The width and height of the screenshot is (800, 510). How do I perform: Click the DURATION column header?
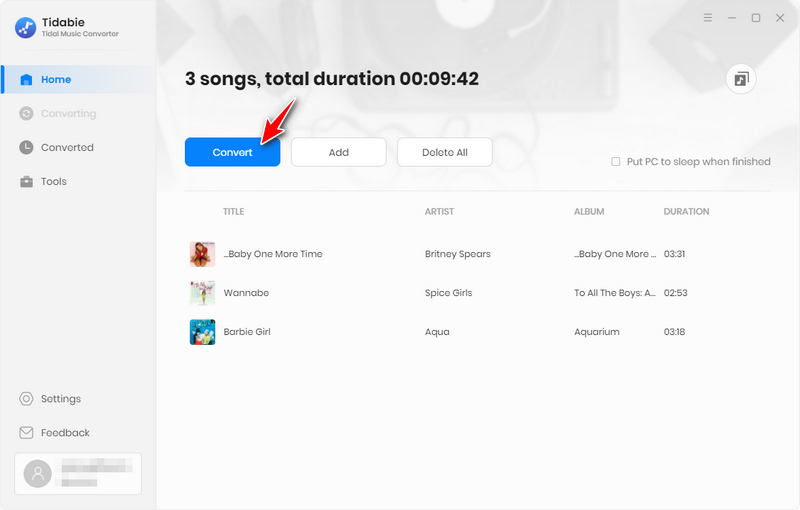point(686,211)
